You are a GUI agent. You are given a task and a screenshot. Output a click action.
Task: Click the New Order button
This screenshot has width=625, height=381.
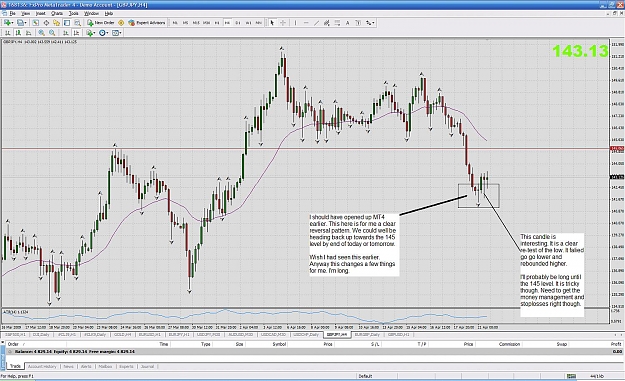101,23
